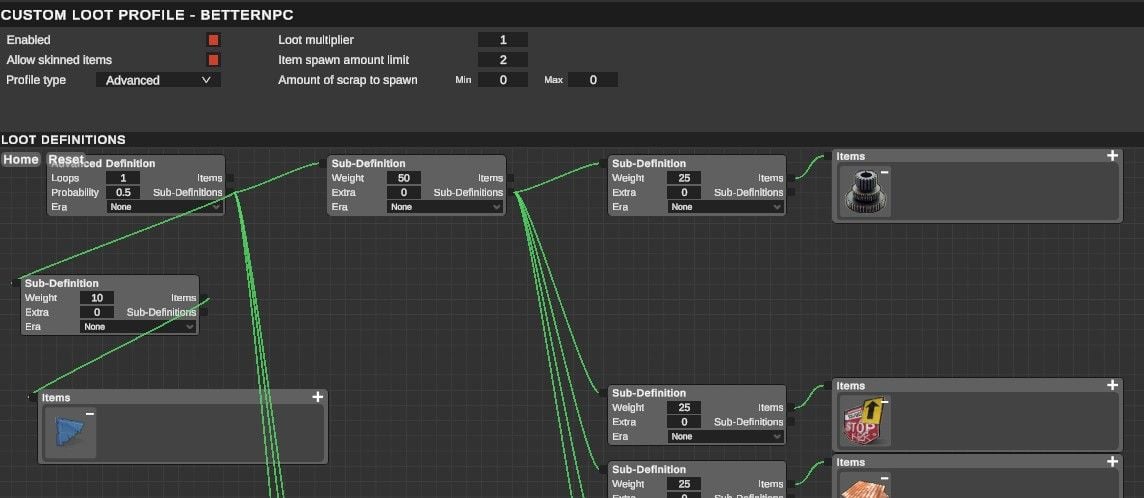Add item to the road signs Items panel
Screen dimensions: 1144x498
pos(1112,386)
